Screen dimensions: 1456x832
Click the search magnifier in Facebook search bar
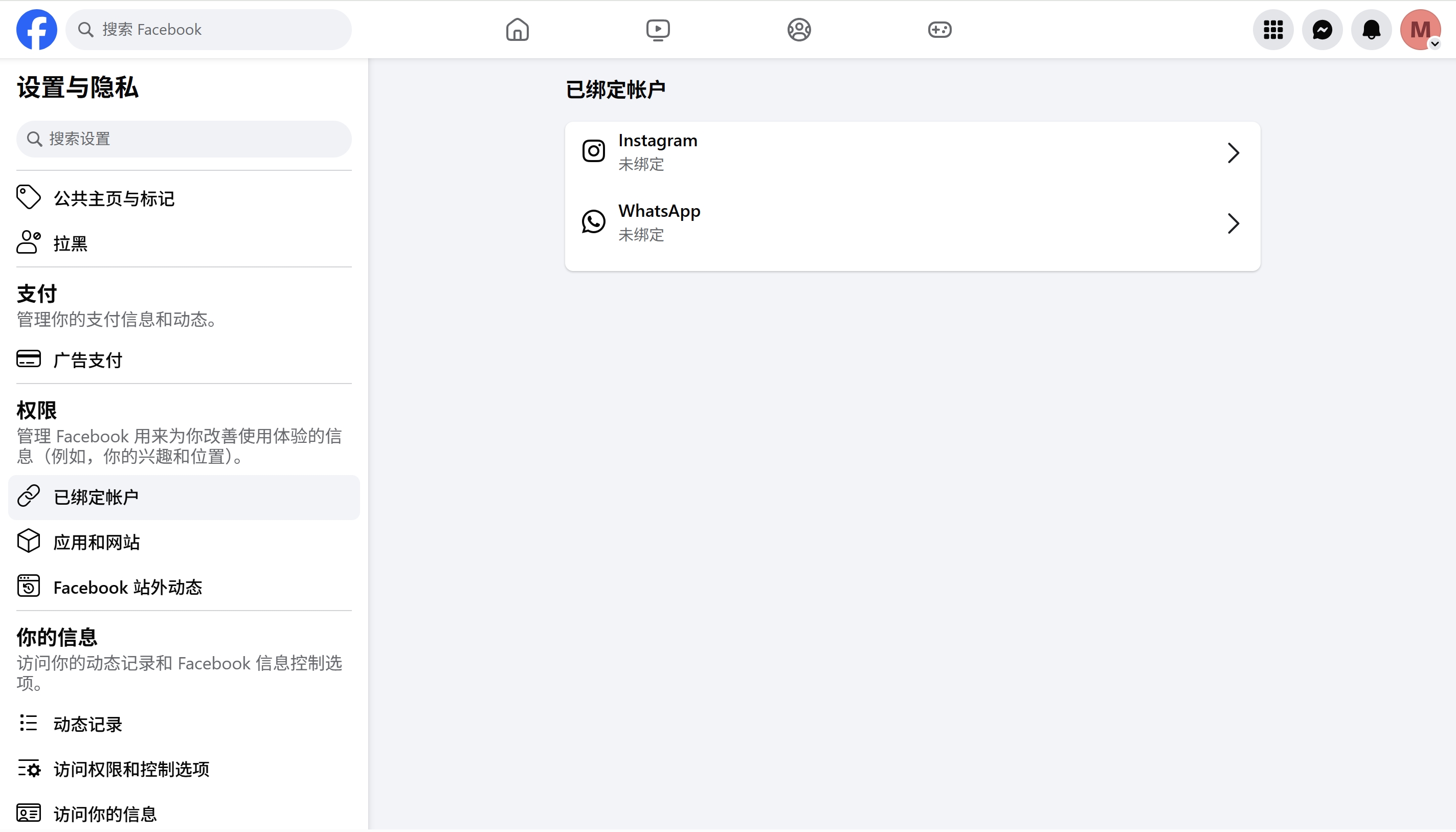(x=87, y=29)
